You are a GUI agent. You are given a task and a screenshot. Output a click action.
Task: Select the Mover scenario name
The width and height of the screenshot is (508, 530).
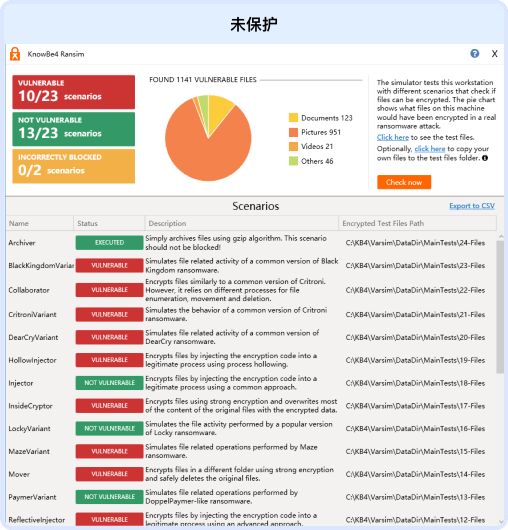click(19, 474)
